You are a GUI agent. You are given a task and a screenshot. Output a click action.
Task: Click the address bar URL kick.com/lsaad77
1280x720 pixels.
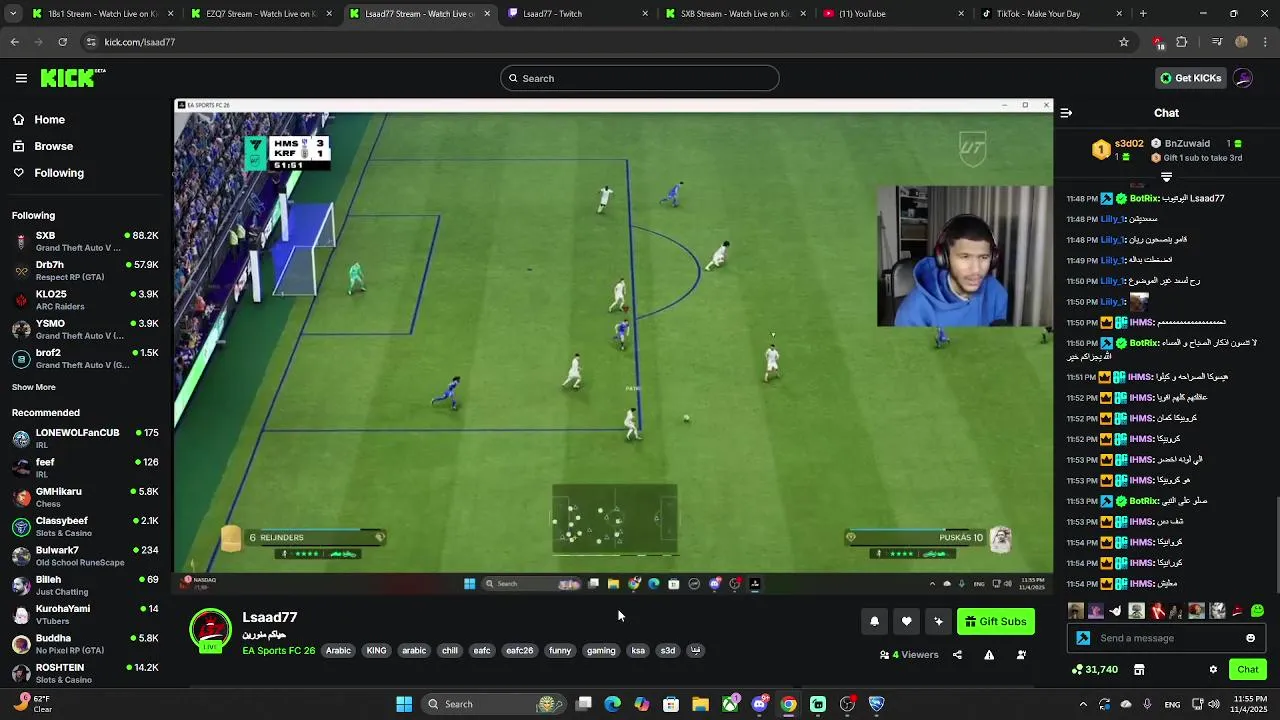[140, 42]
